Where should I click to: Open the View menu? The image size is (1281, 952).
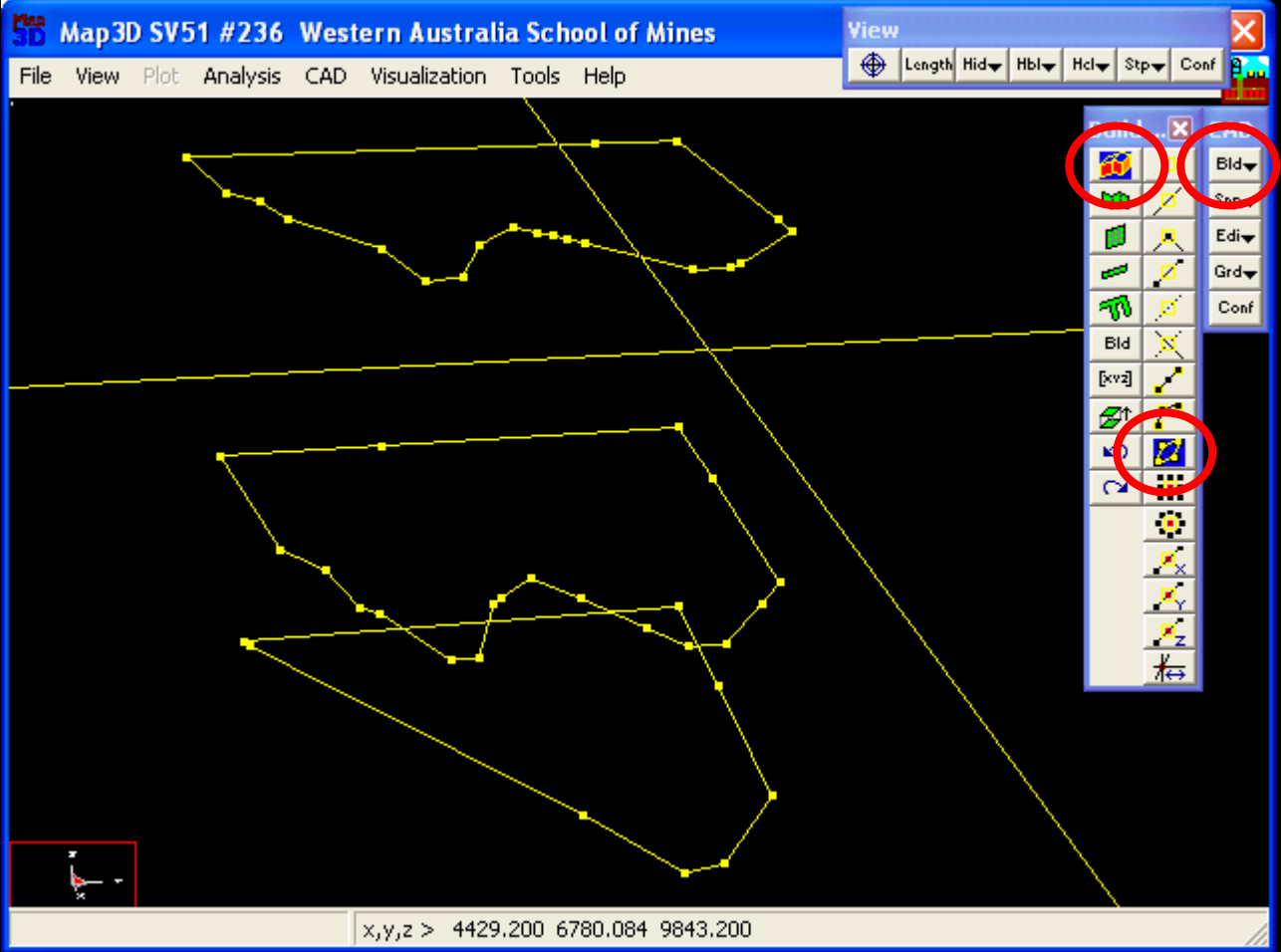tap(98, 76)
